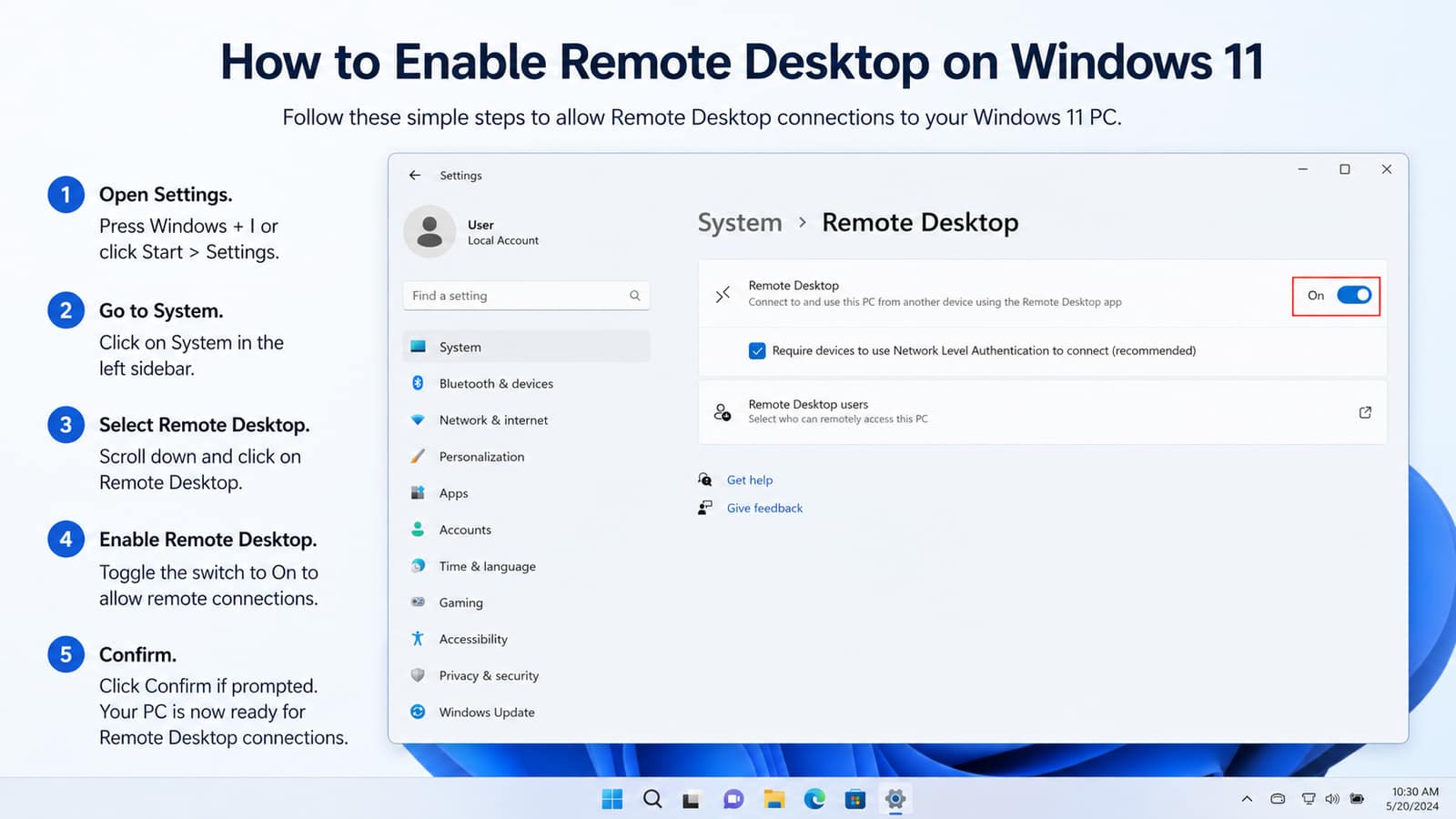Click the Settings gear on the taskbar
Image resolution: width=1456 pixels, height=819 pixels.
(x=895, y=799)
